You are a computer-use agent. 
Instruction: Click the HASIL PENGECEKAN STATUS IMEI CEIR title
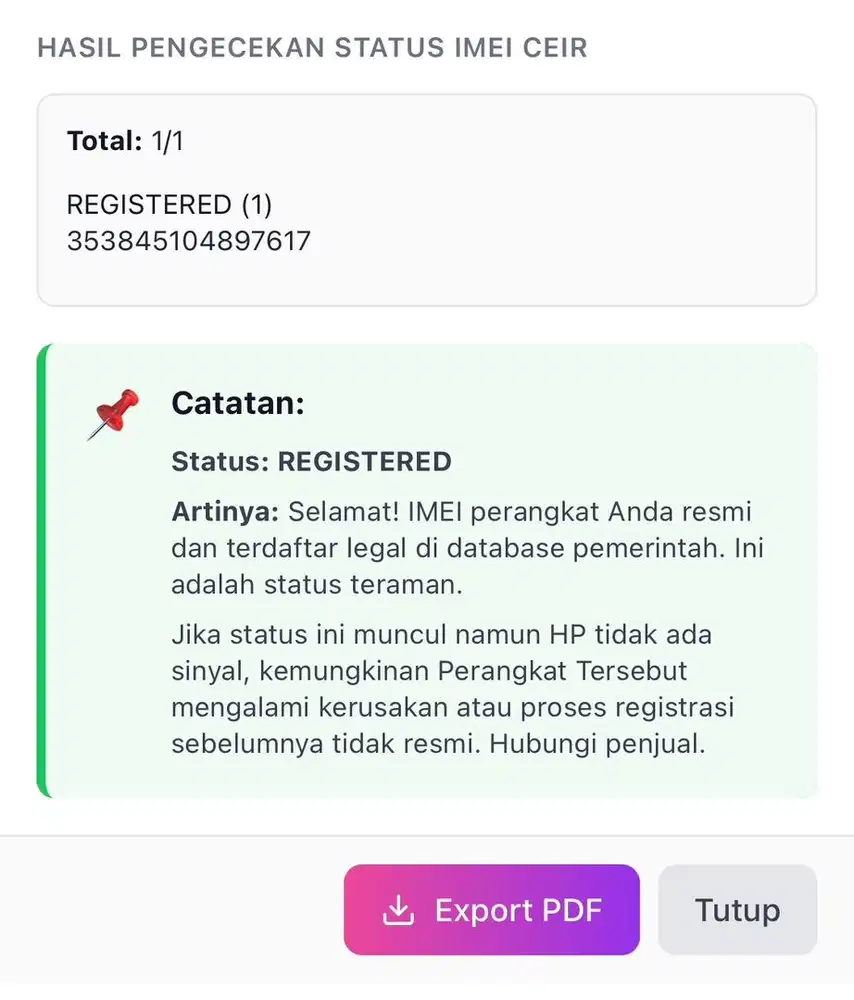[311, 46]
